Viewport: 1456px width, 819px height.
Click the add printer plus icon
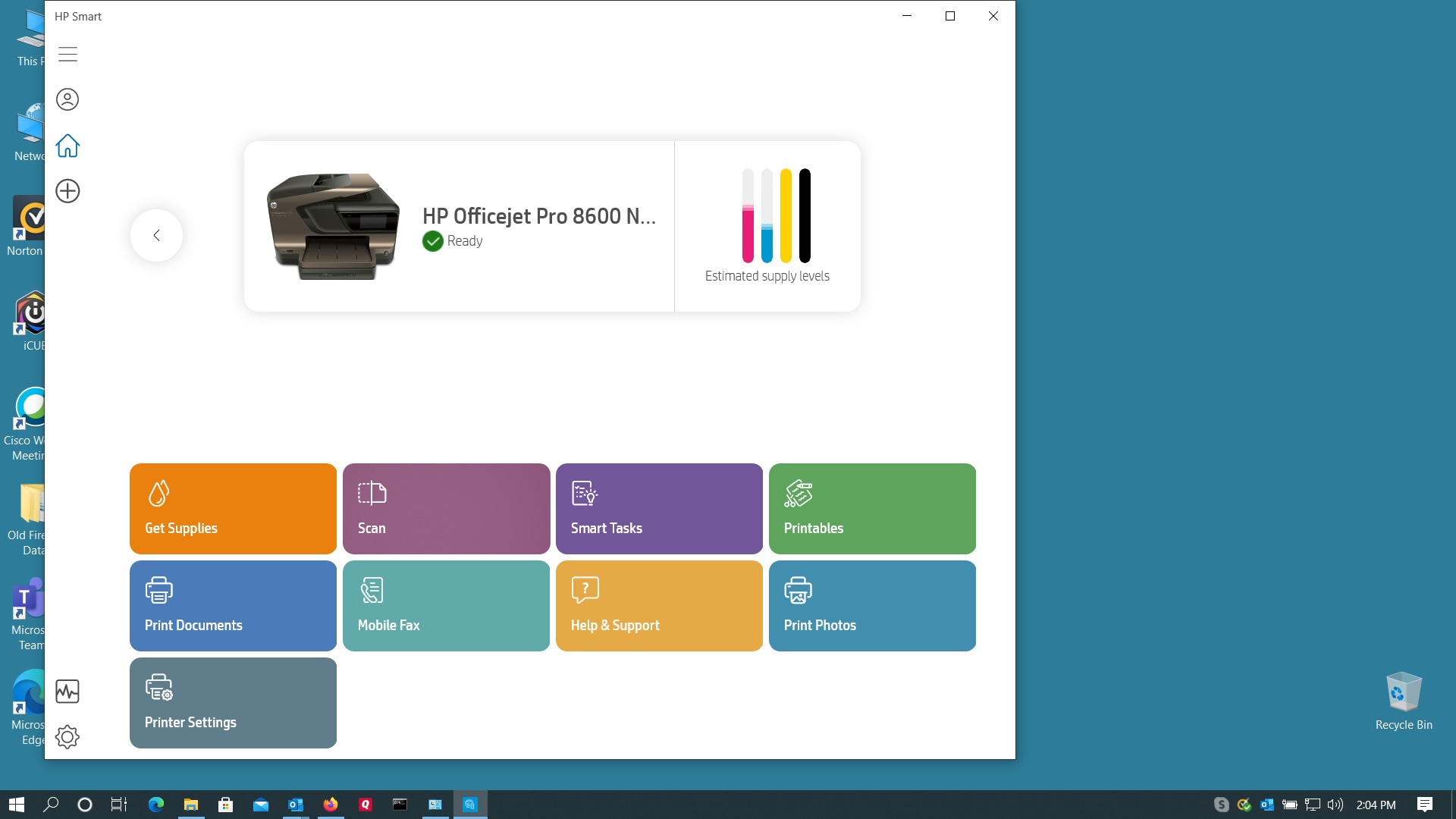[x=67, y=191]
